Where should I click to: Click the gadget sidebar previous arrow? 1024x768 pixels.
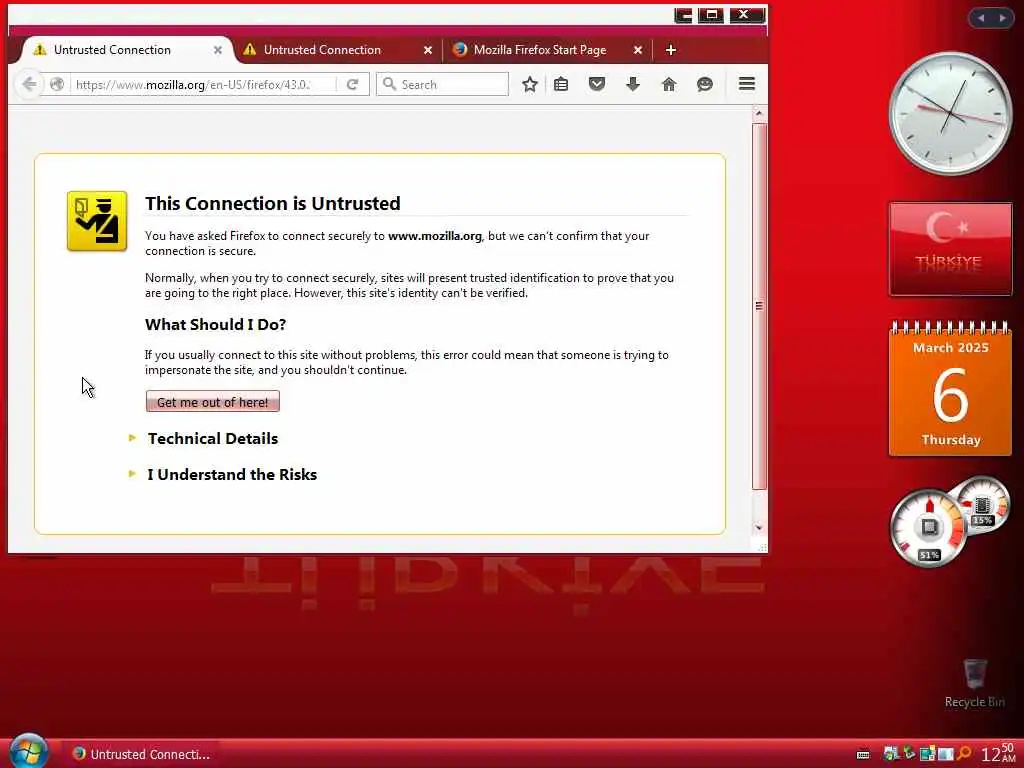pos(980,18)
